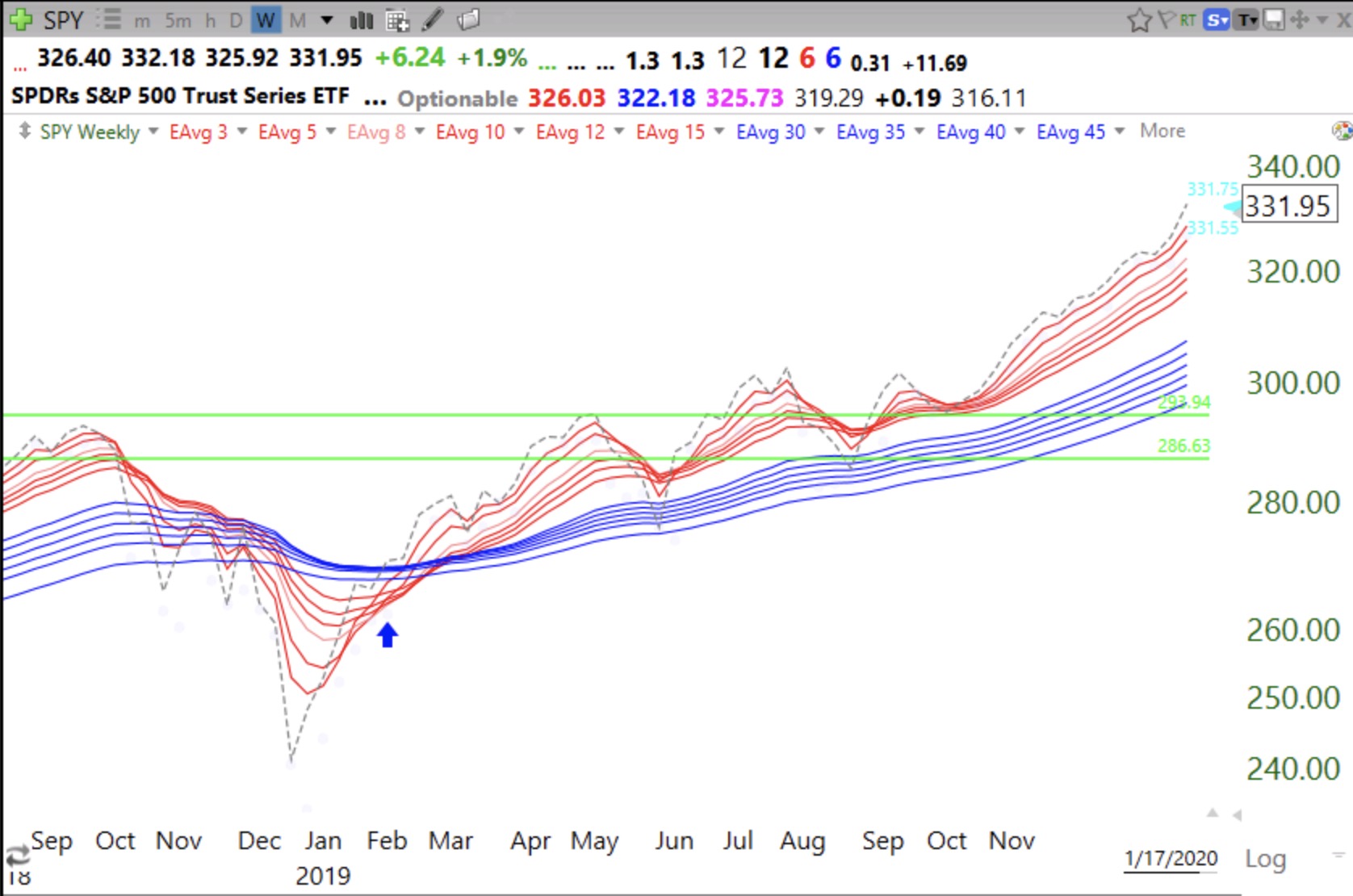1353x896 pixels.
Task: Click the EAvg 10 legend label
Action: click(470, 132)
